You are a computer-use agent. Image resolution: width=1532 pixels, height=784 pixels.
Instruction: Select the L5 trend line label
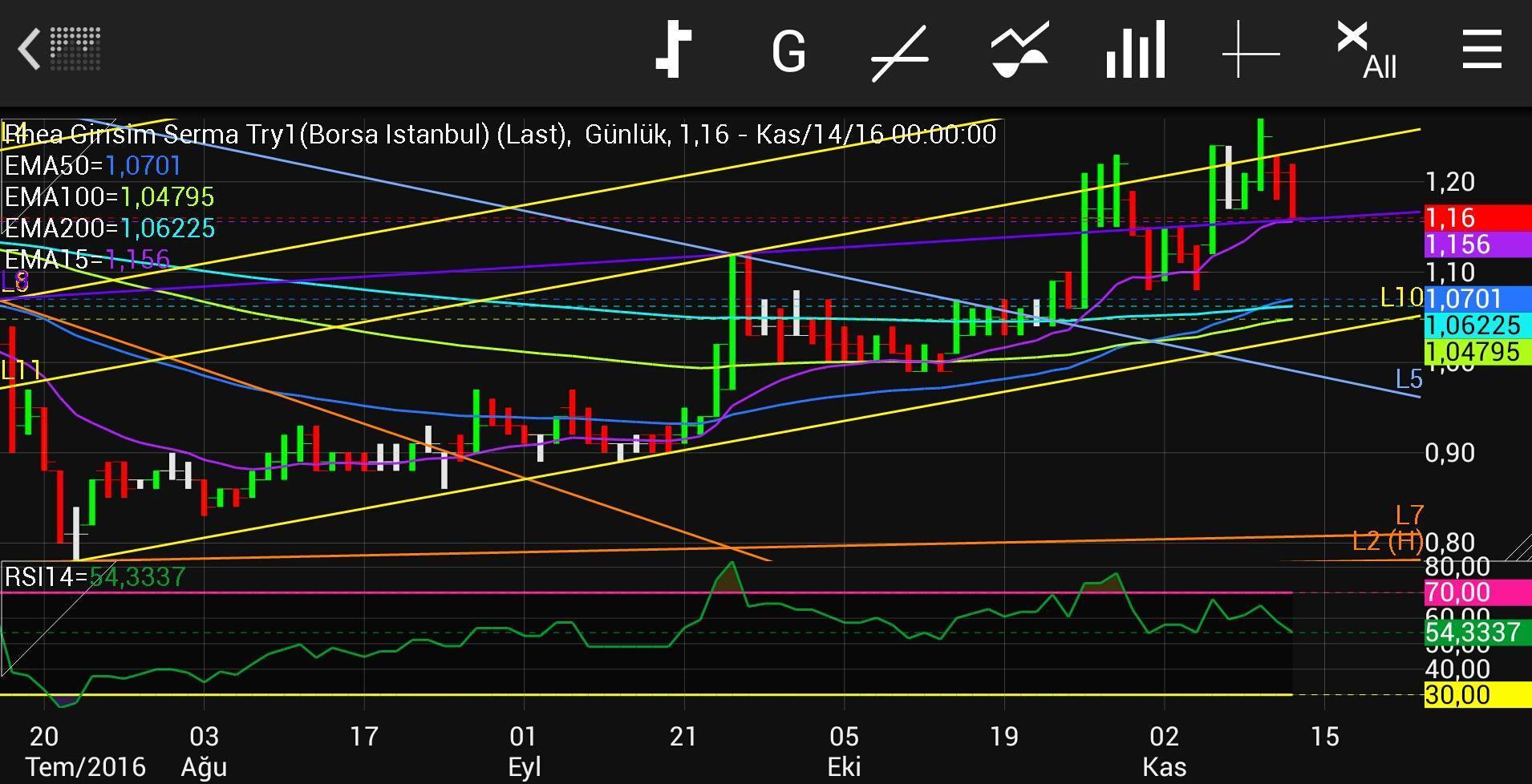pyautogui.click(x=1408, y=379)
